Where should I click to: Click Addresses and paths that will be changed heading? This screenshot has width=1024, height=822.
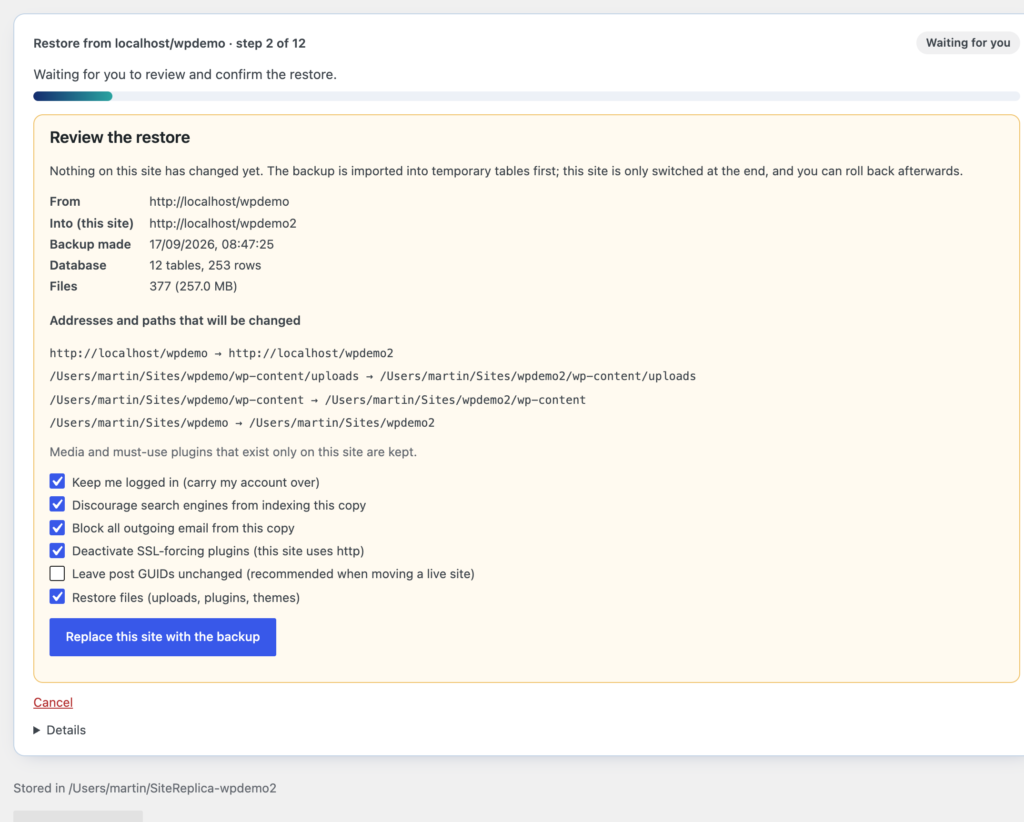click(175, 321)
